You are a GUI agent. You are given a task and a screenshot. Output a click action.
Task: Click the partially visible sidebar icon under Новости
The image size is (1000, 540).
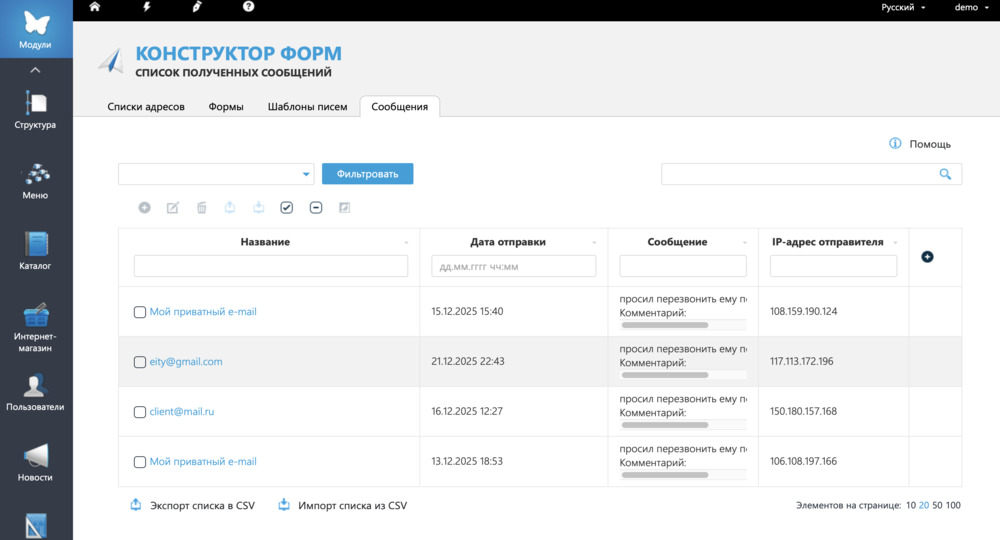click(36, 527)
